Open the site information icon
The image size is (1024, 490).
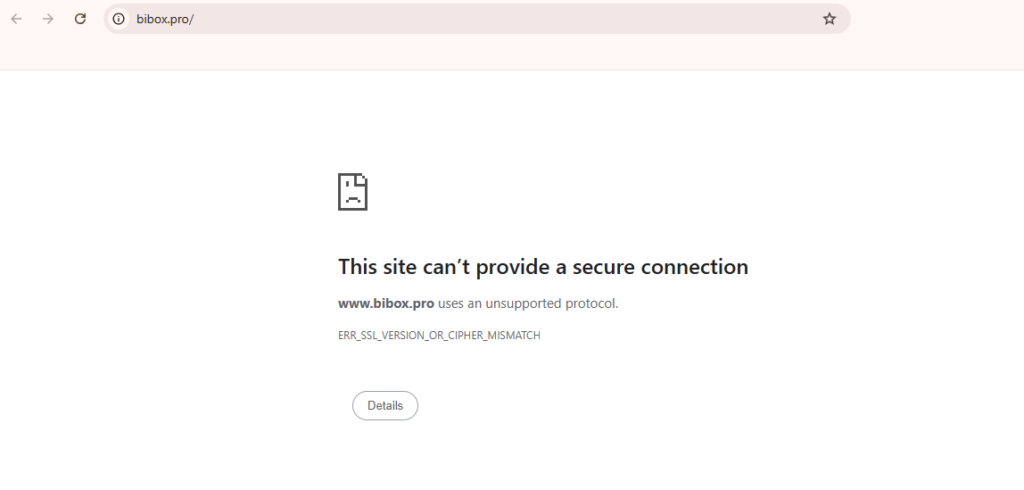pyautogui.click(x=119, y=19)
